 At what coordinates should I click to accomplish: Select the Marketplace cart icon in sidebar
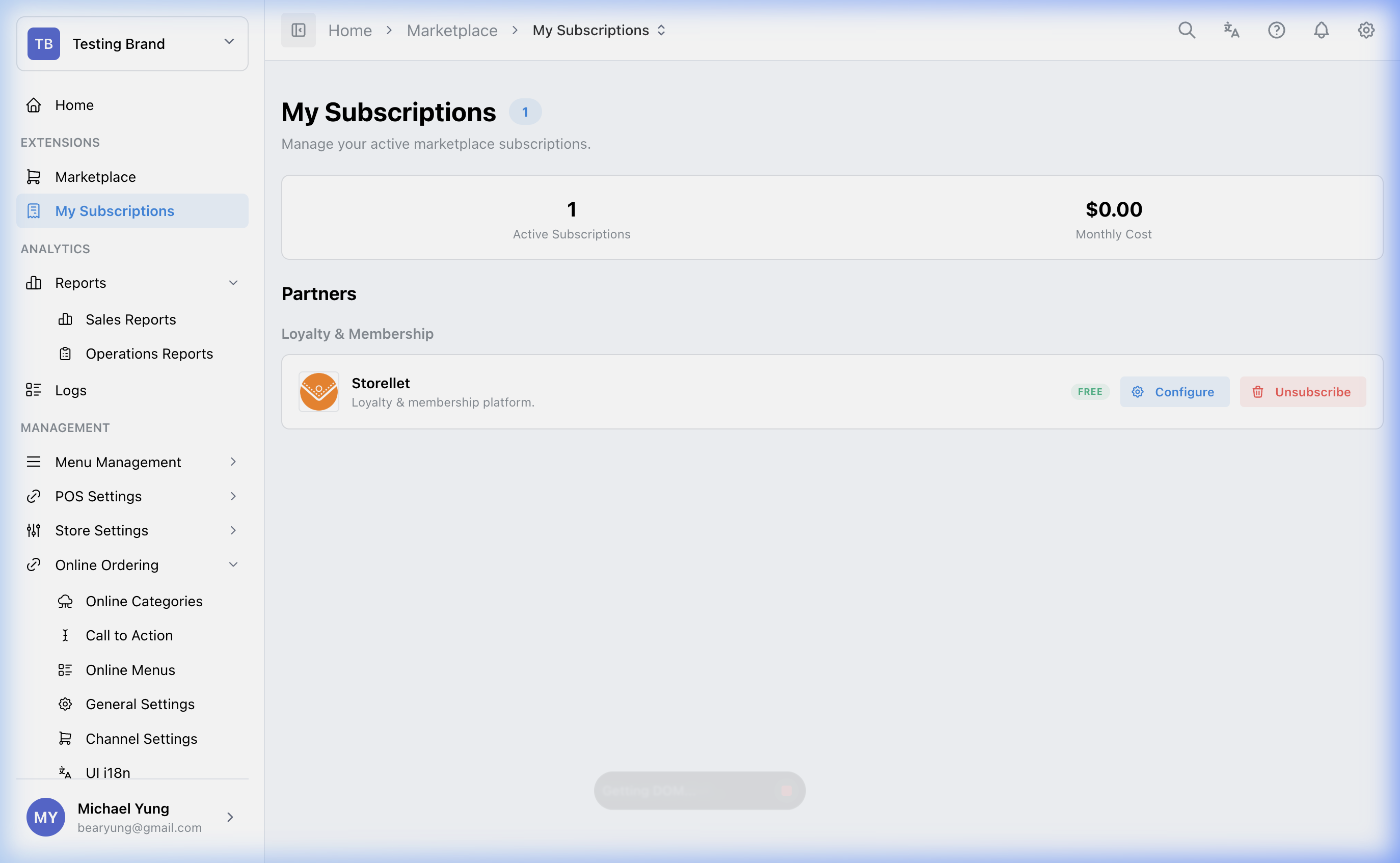point(34,177)
